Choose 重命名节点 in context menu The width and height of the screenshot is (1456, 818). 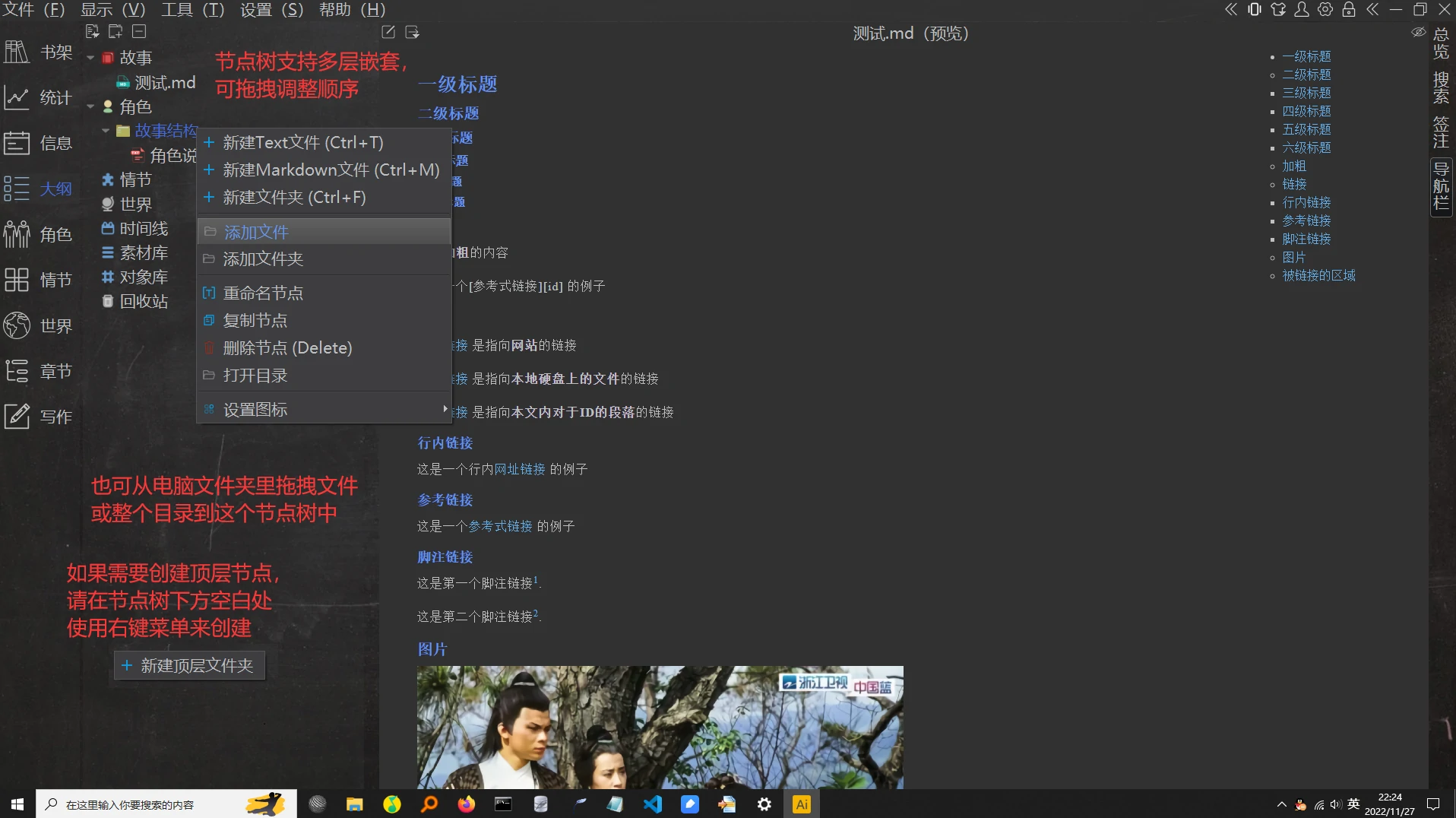click(x=324, y=293)
